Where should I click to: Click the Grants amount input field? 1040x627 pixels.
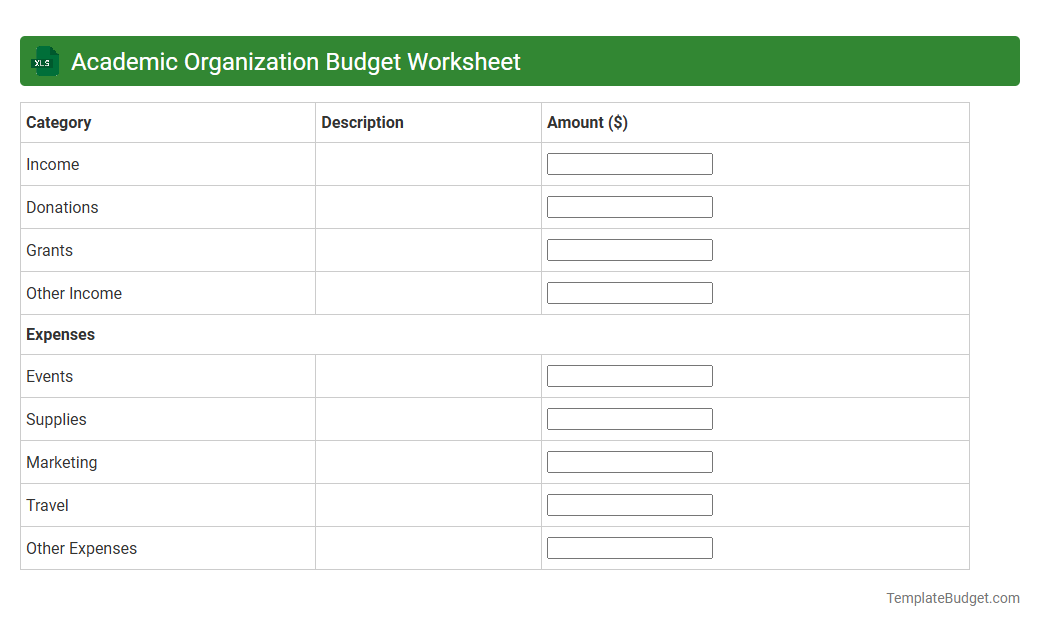pyautogui.click(x=629, y=249)
